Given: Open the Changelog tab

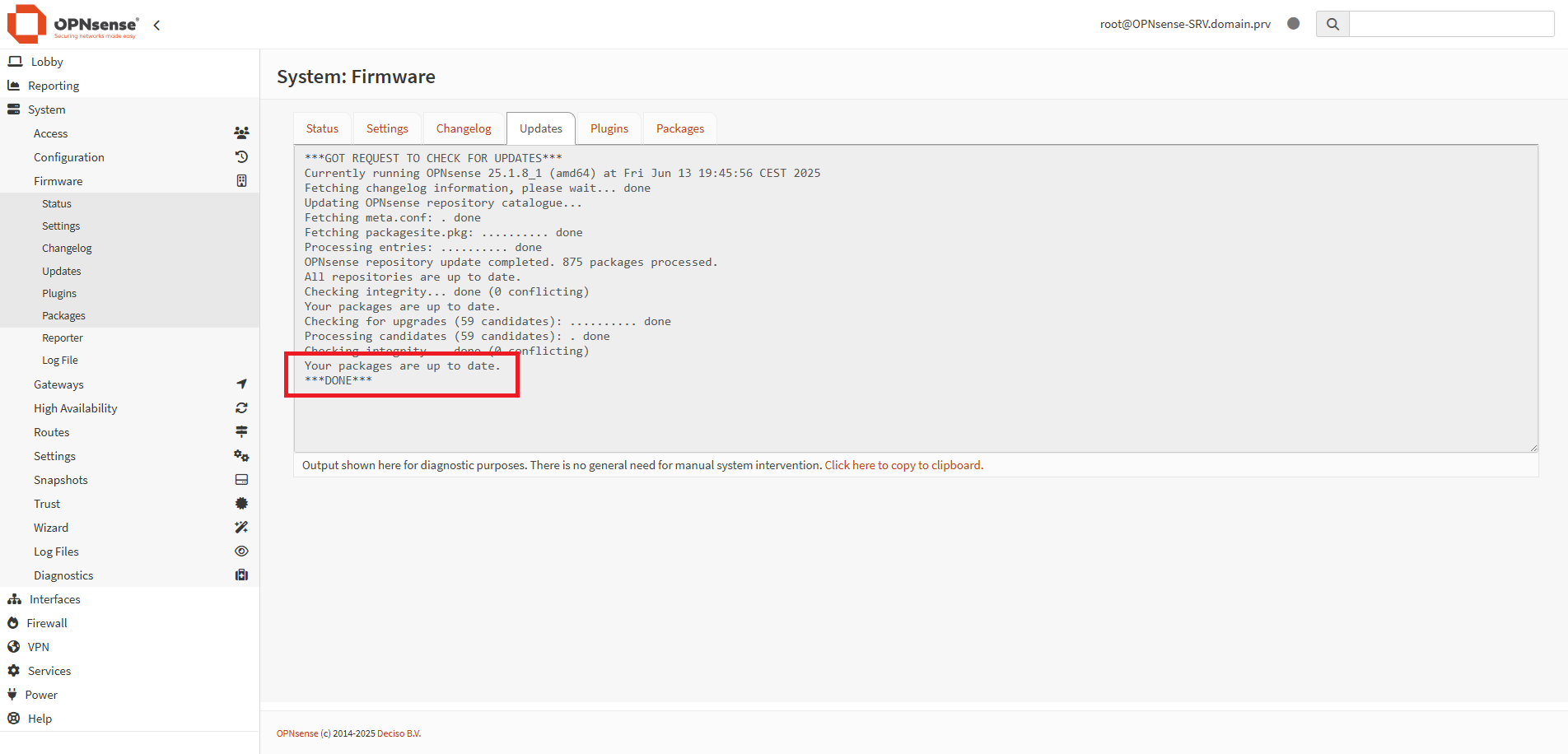Looking at the screenshot, I should [x=464, y=128].
